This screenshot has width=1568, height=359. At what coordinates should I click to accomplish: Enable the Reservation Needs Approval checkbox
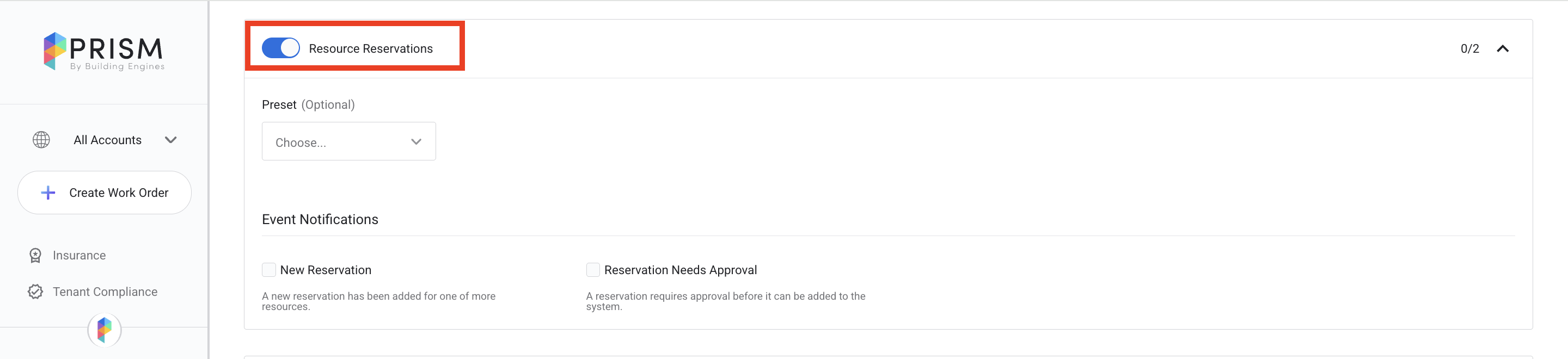592,270
